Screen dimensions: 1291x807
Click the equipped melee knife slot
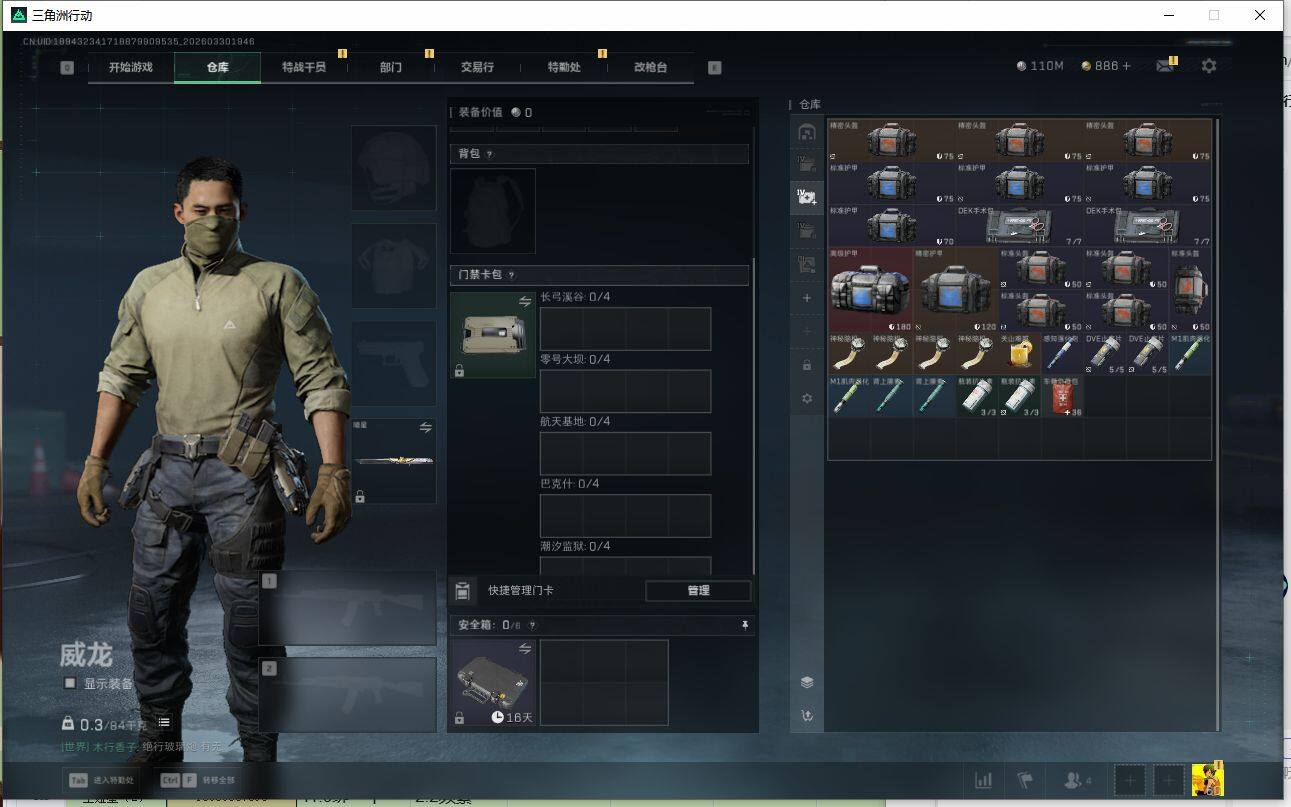[x=393, y=461]
